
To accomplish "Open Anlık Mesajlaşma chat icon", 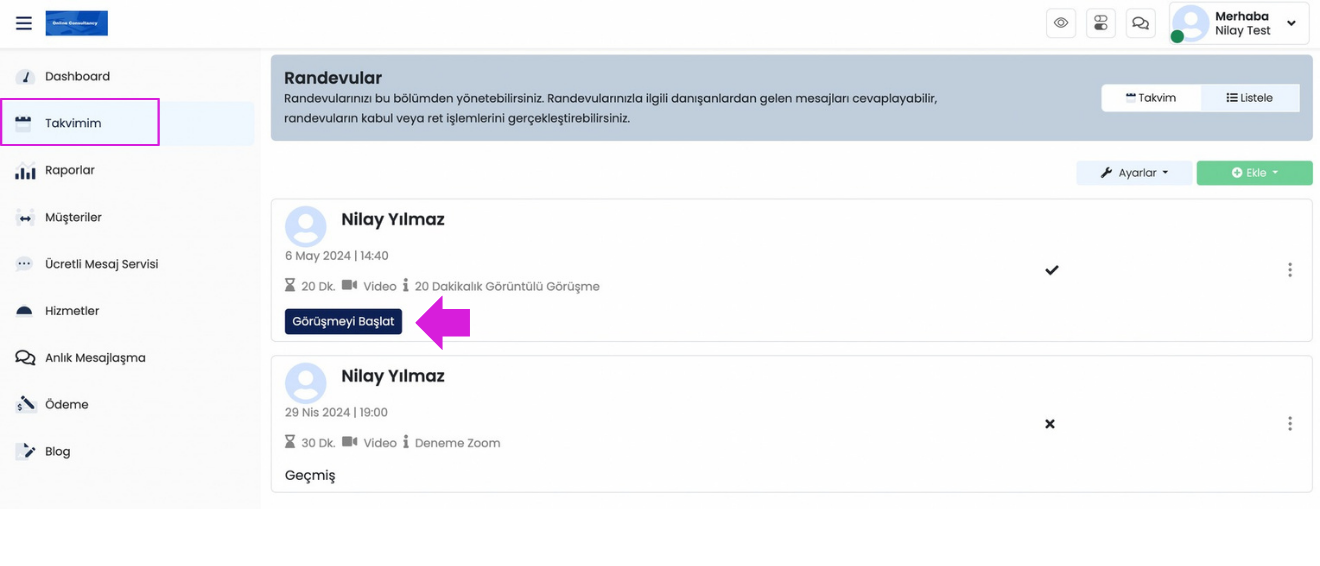I will pos(25,358).
